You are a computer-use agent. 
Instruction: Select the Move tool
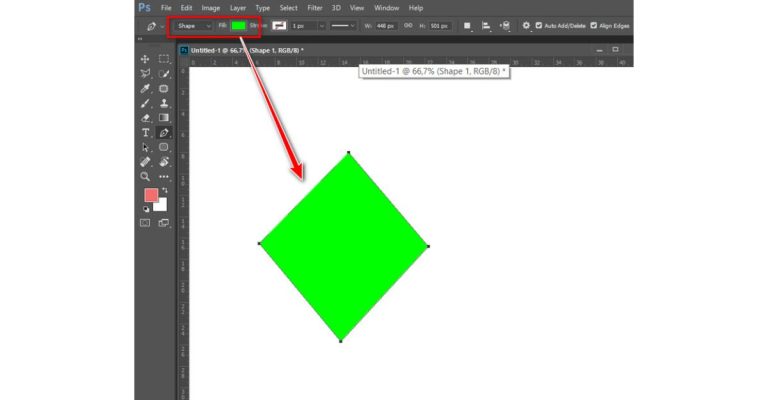point(145,59)
